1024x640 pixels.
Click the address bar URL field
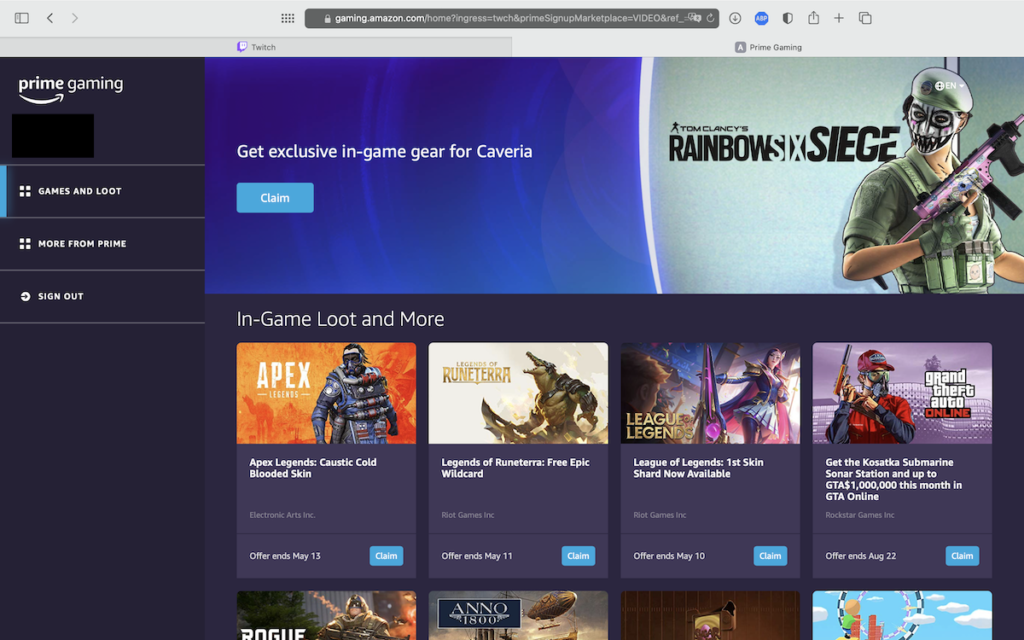point(500,18)
